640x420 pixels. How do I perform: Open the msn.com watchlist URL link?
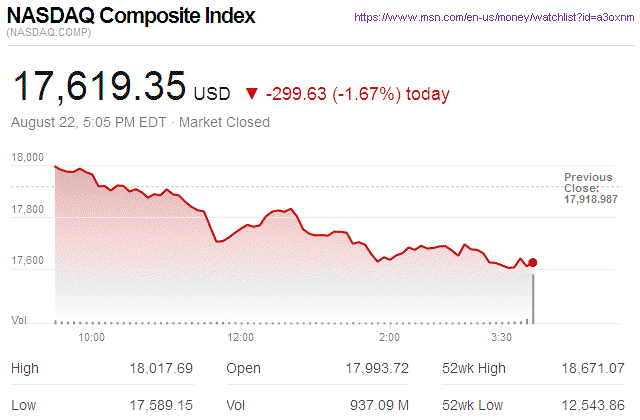(496, 18)
